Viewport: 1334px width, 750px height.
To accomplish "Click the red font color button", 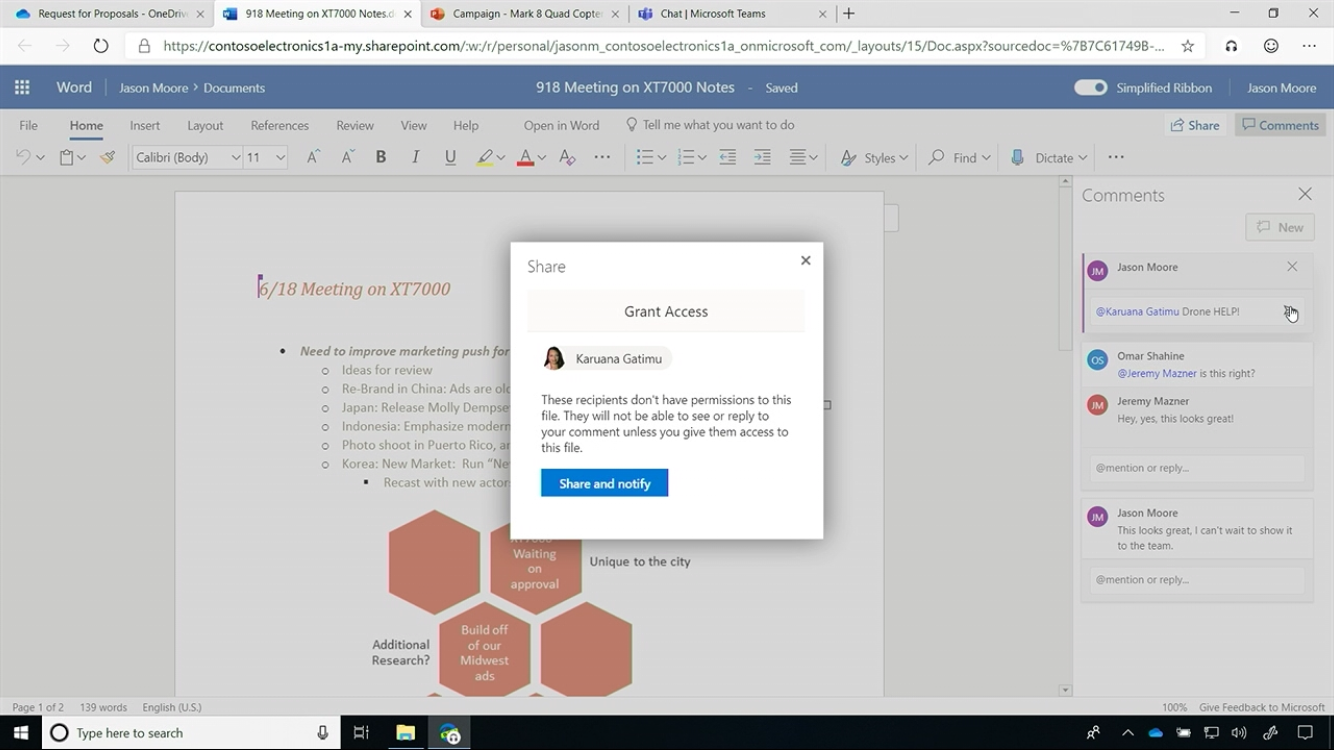I will coord(525,157).
